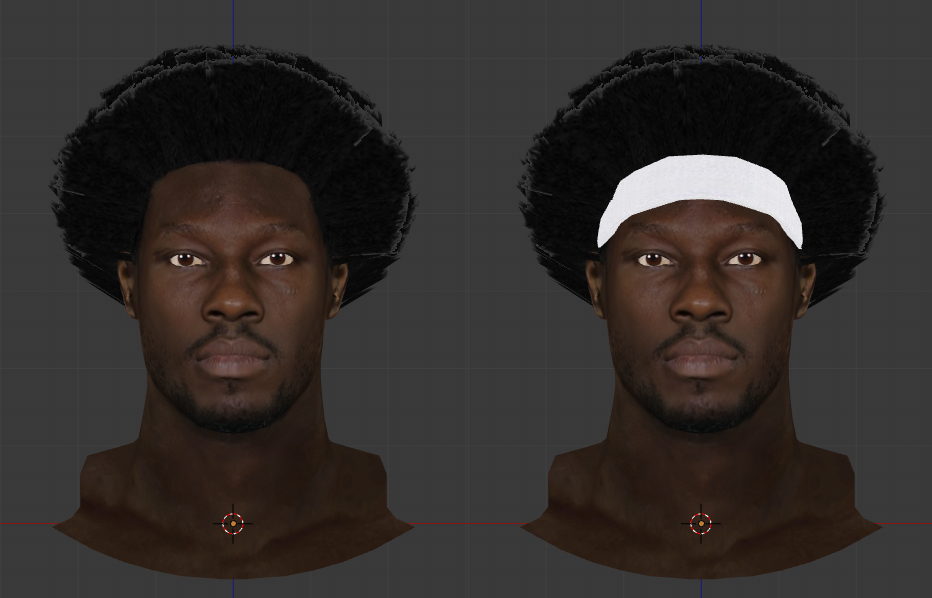Click the blue Z axis line above left model

[234, 20]
